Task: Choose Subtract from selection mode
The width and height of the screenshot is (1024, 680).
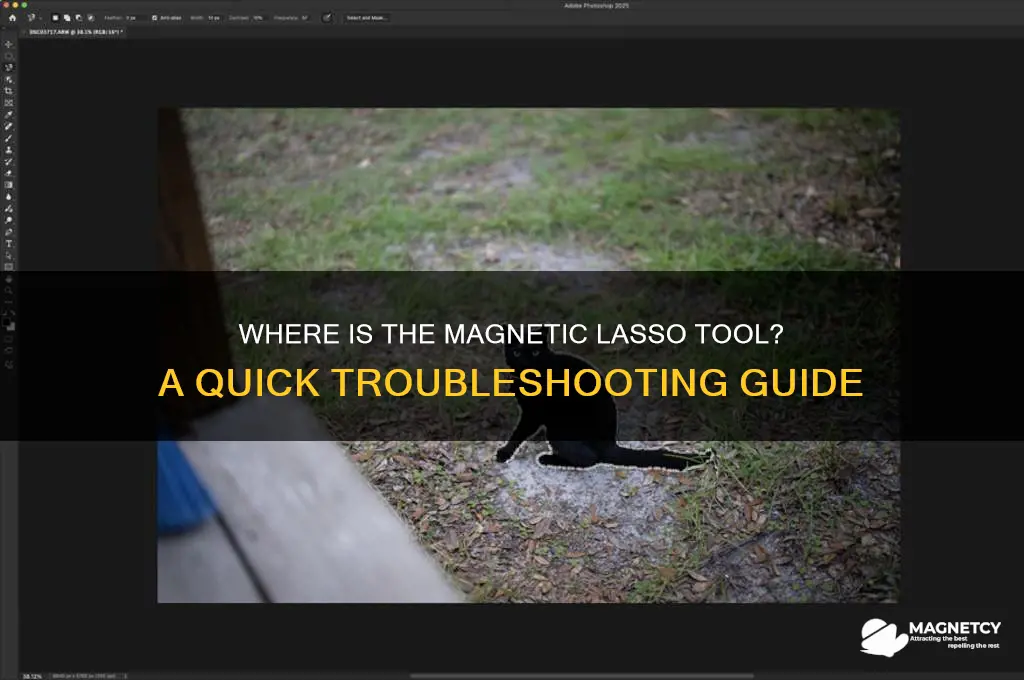Action: pyautogui.click(x=78, y=18)
